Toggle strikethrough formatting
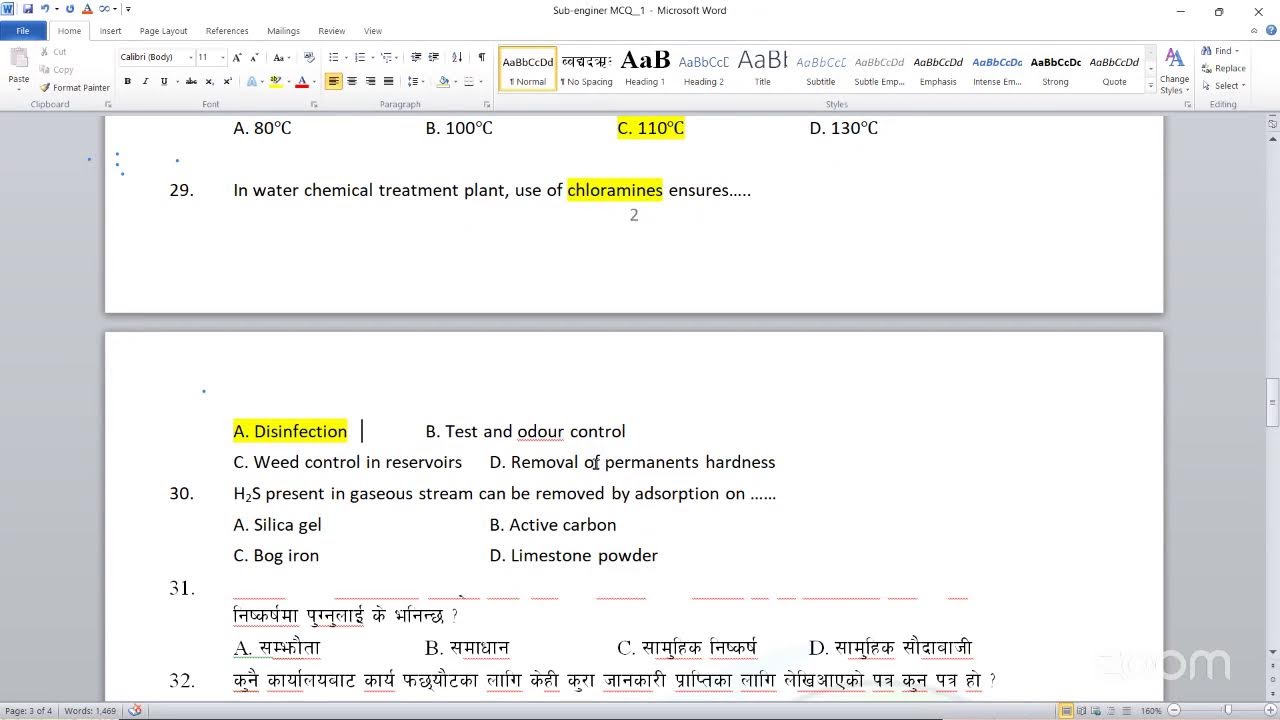 point(191,81)
